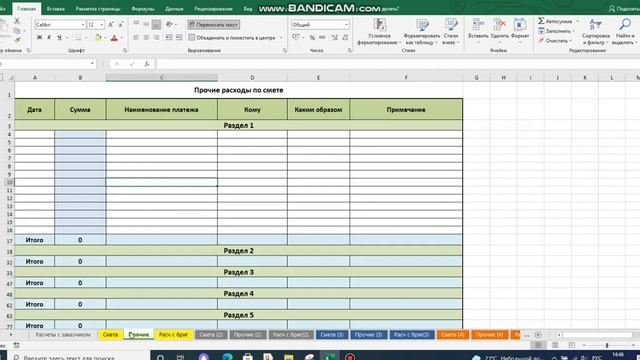Increase font size with large A button
This screenshot has height=360, width=640.
(111, 25)
